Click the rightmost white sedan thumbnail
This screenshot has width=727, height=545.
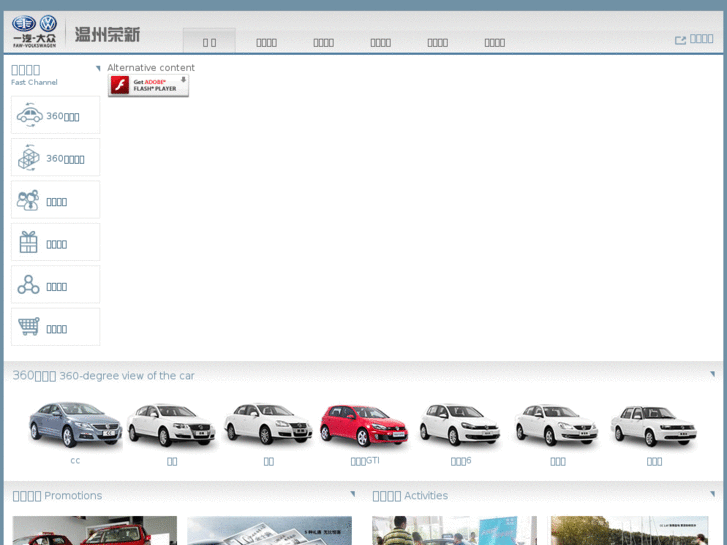pyautogui.click(x=654, y=425)
